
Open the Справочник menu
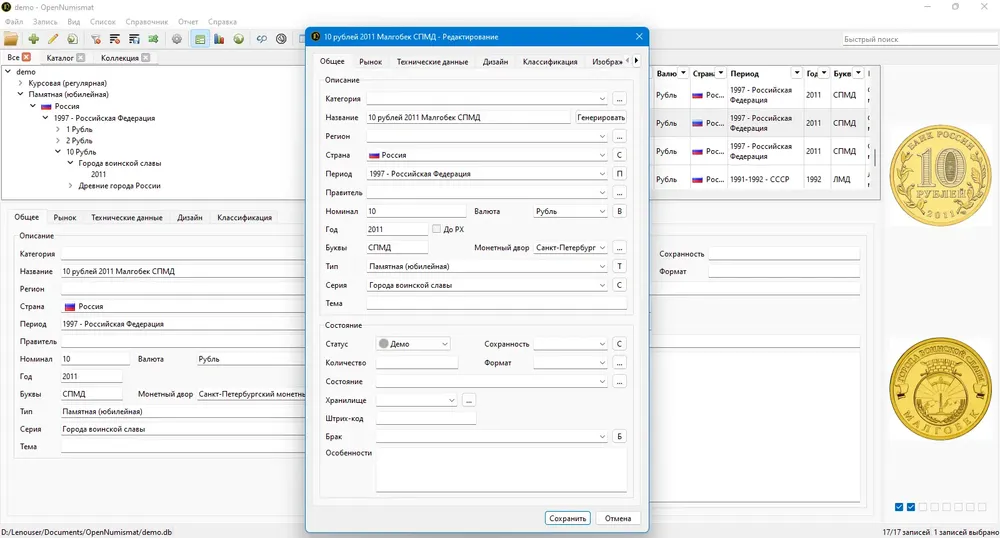[x=147, y=22]
